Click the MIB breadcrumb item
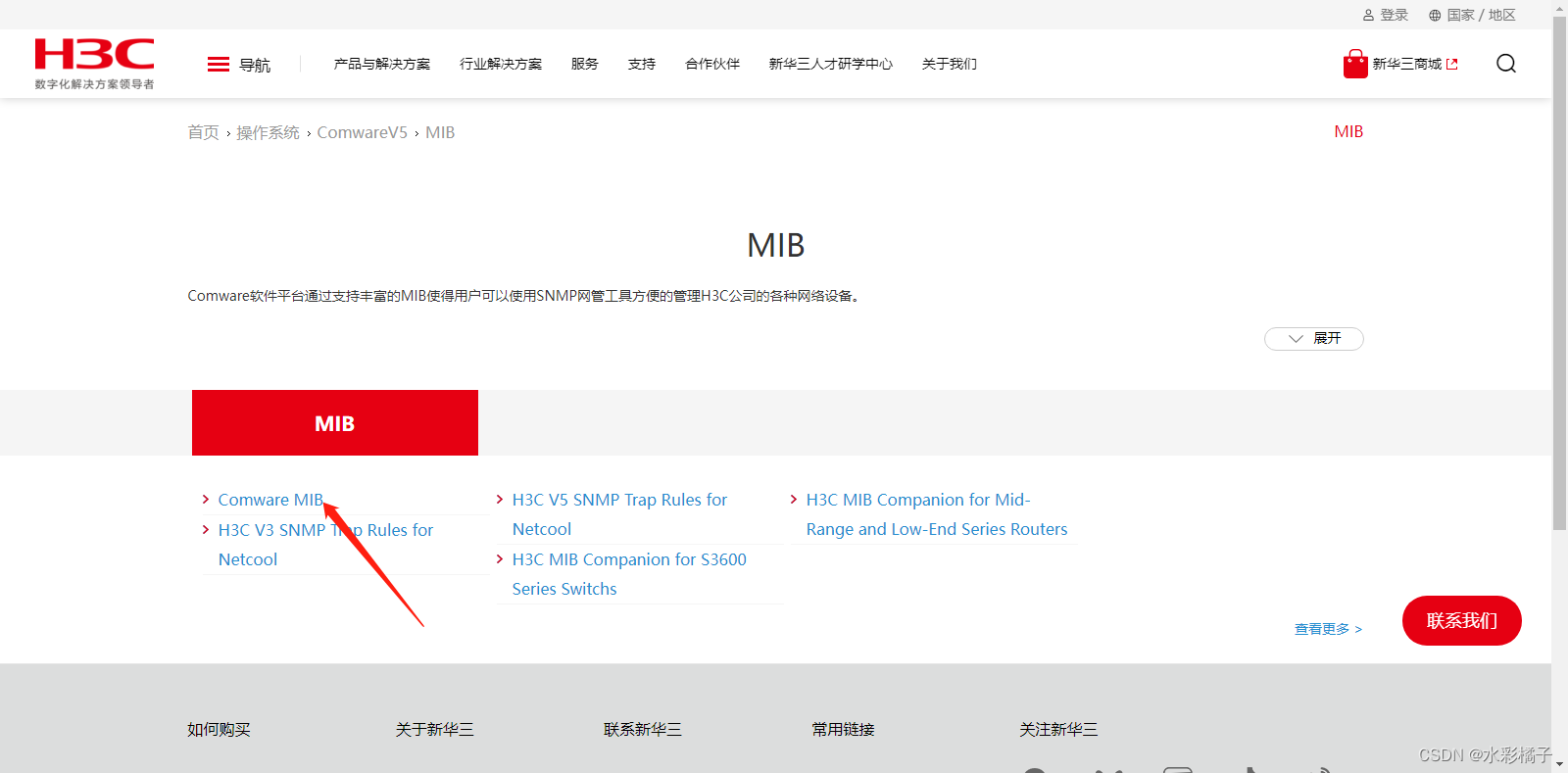The height and width of the screenshot is (773, 1568). point(440,132)
